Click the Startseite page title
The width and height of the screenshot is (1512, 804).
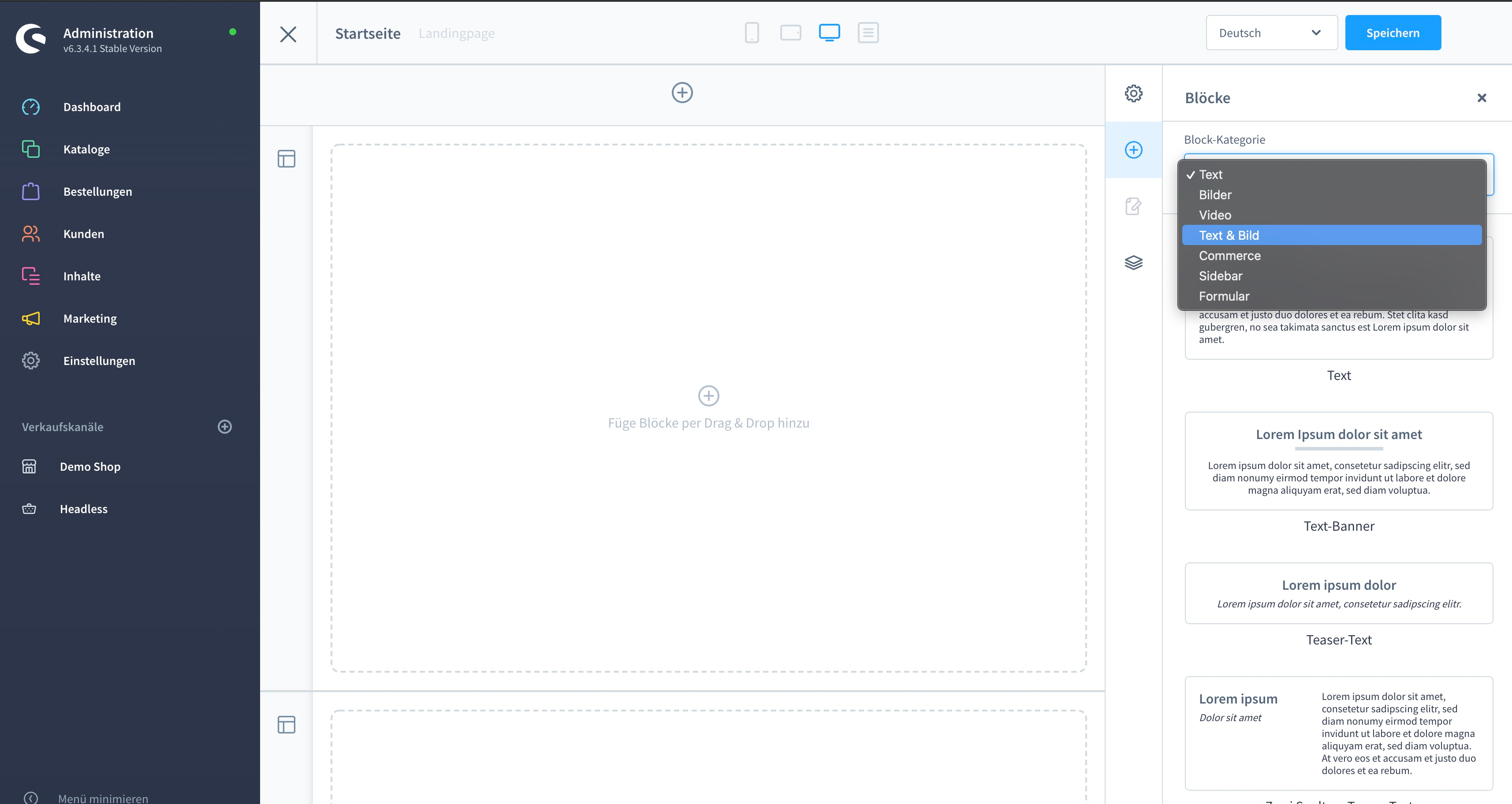(368, 33)
